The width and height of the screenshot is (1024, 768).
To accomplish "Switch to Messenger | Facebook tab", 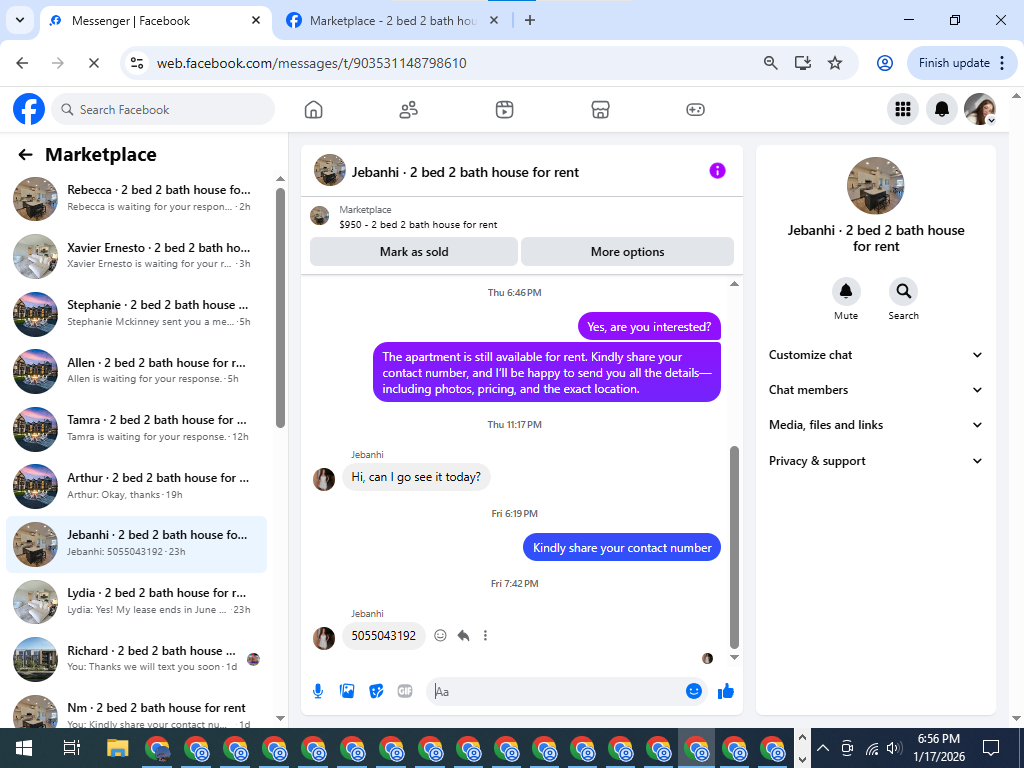I will pos(155,21).
